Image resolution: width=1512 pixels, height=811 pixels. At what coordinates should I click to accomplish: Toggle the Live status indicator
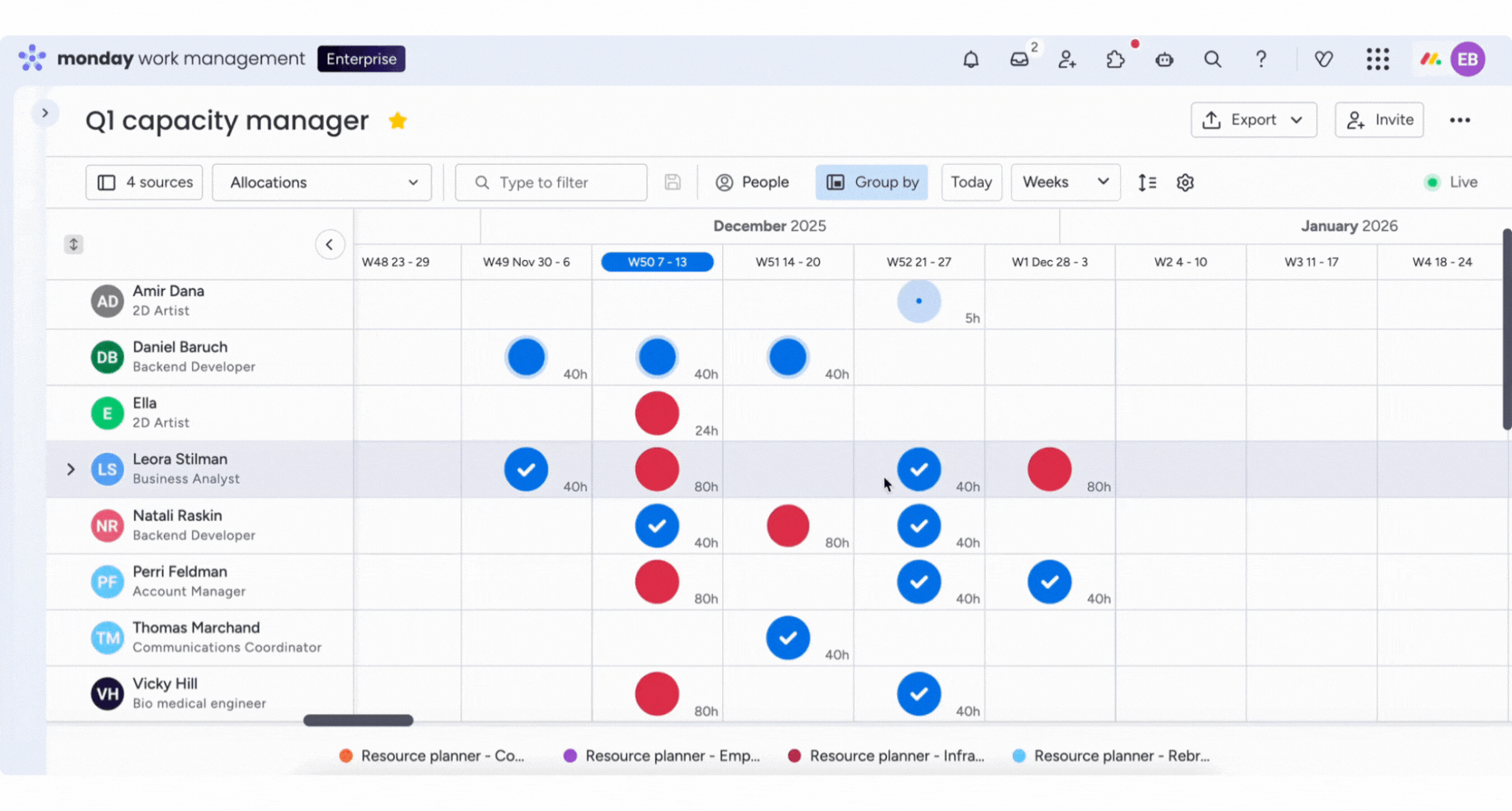(1451, 182)
